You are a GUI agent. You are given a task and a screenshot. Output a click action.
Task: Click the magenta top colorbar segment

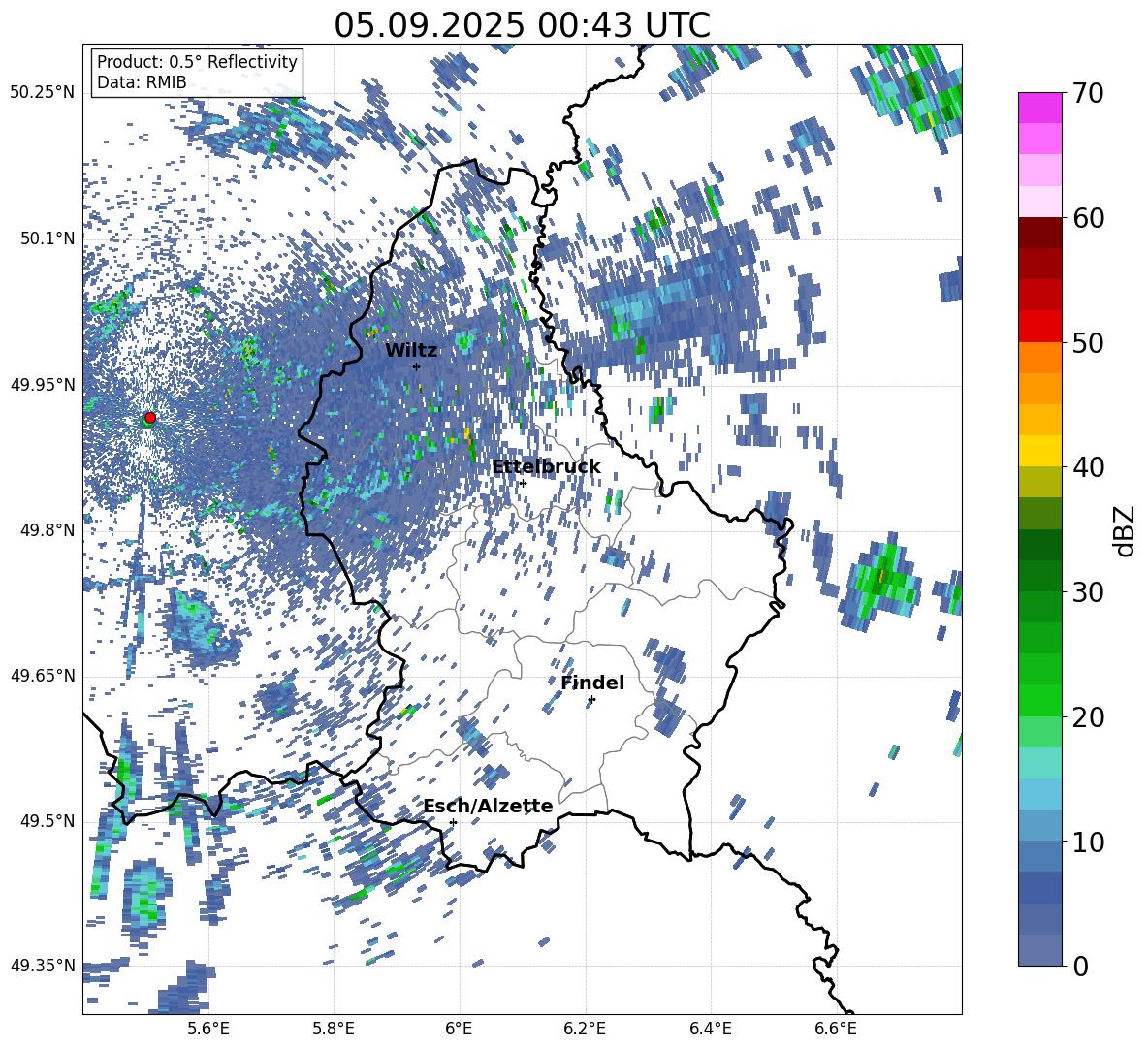tap(1039, 108)
